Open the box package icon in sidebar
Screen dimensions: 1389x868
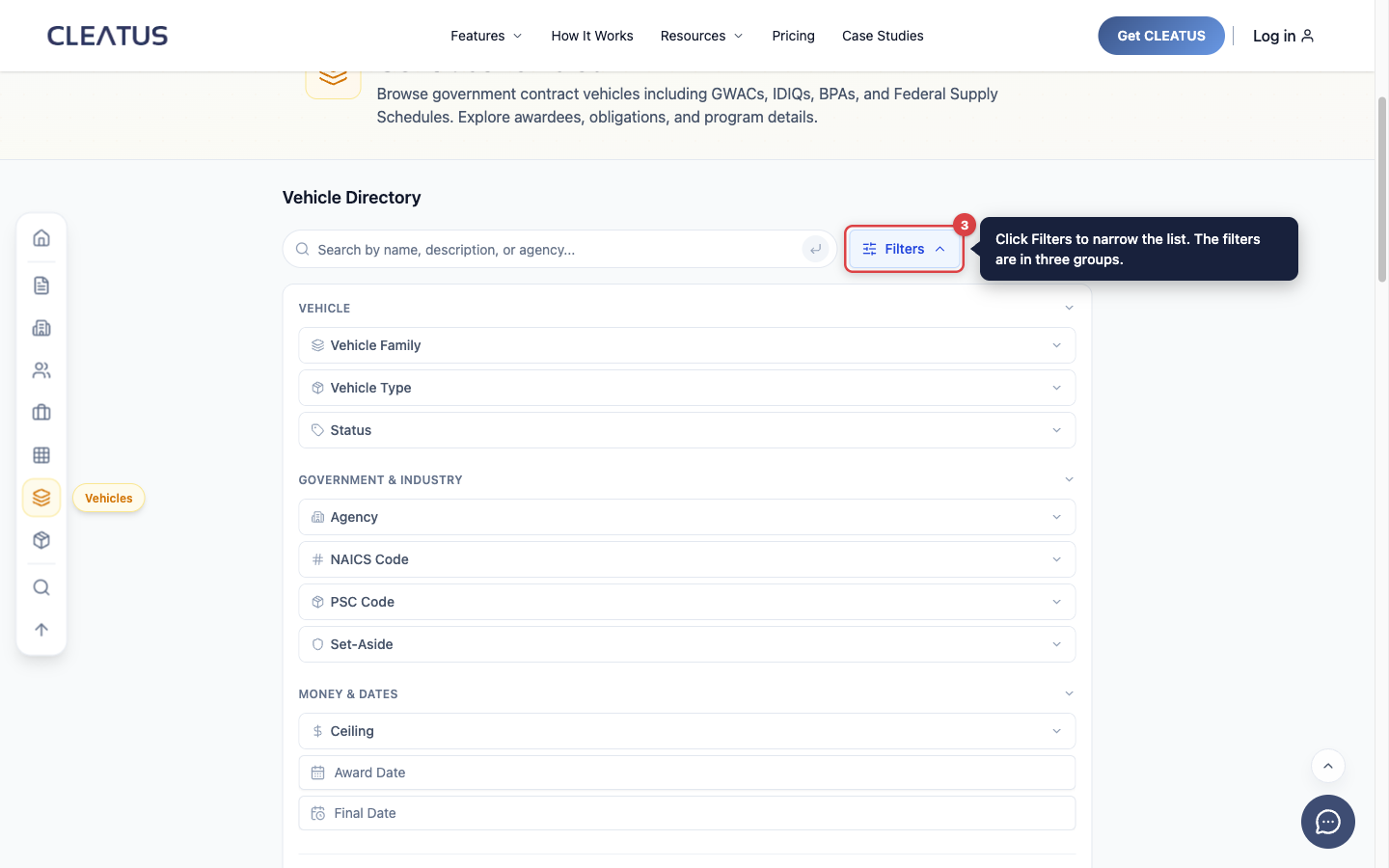click(41, 540)
